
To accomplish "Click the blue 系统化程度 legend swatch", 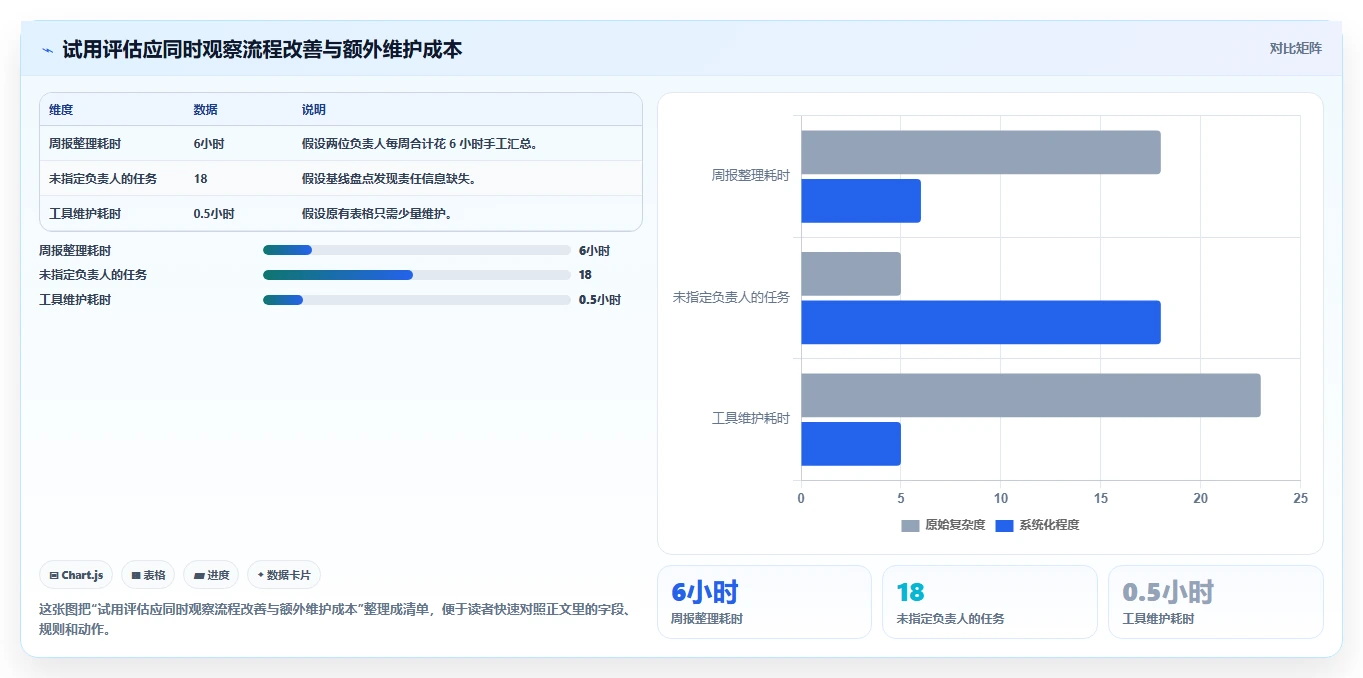I will click(x=1004, y=525).
